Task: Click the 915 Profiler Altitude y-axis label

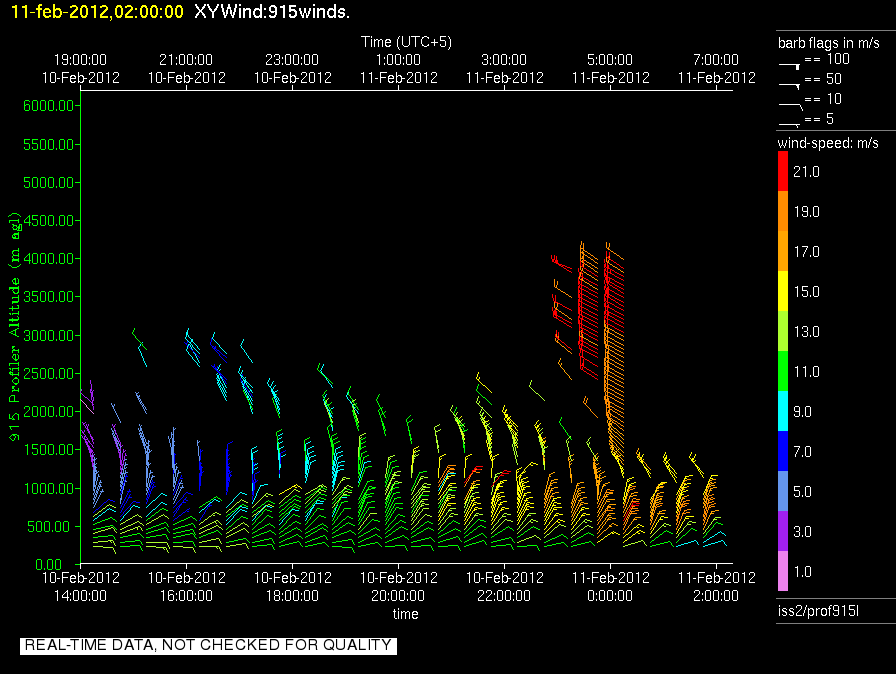Action: tap(16, 325)
